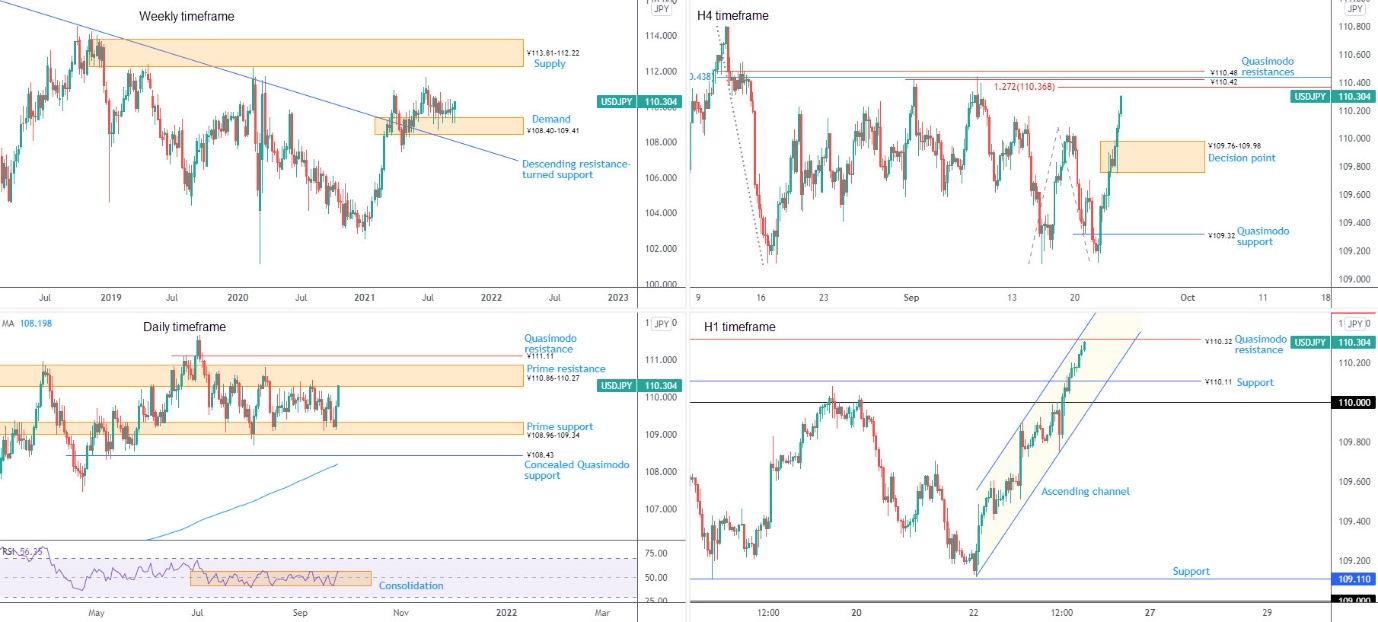Click the '¥110.48' level label on H4 chart
The width and height of the screenshot is (1378, 622).
1223,72
